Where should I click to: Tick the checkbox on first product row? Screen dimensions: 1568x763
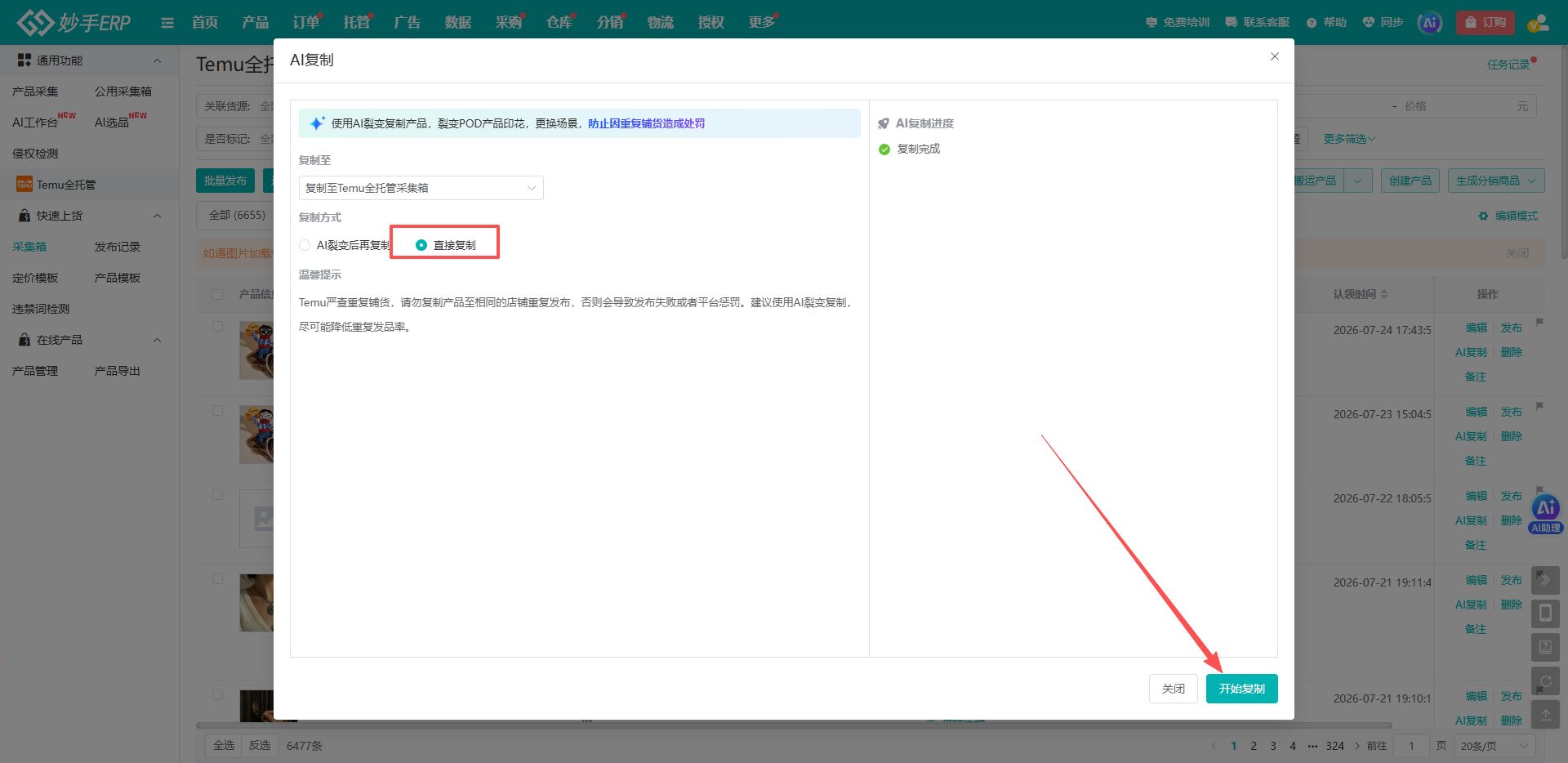pyautogui.click(x=217, y=327)
